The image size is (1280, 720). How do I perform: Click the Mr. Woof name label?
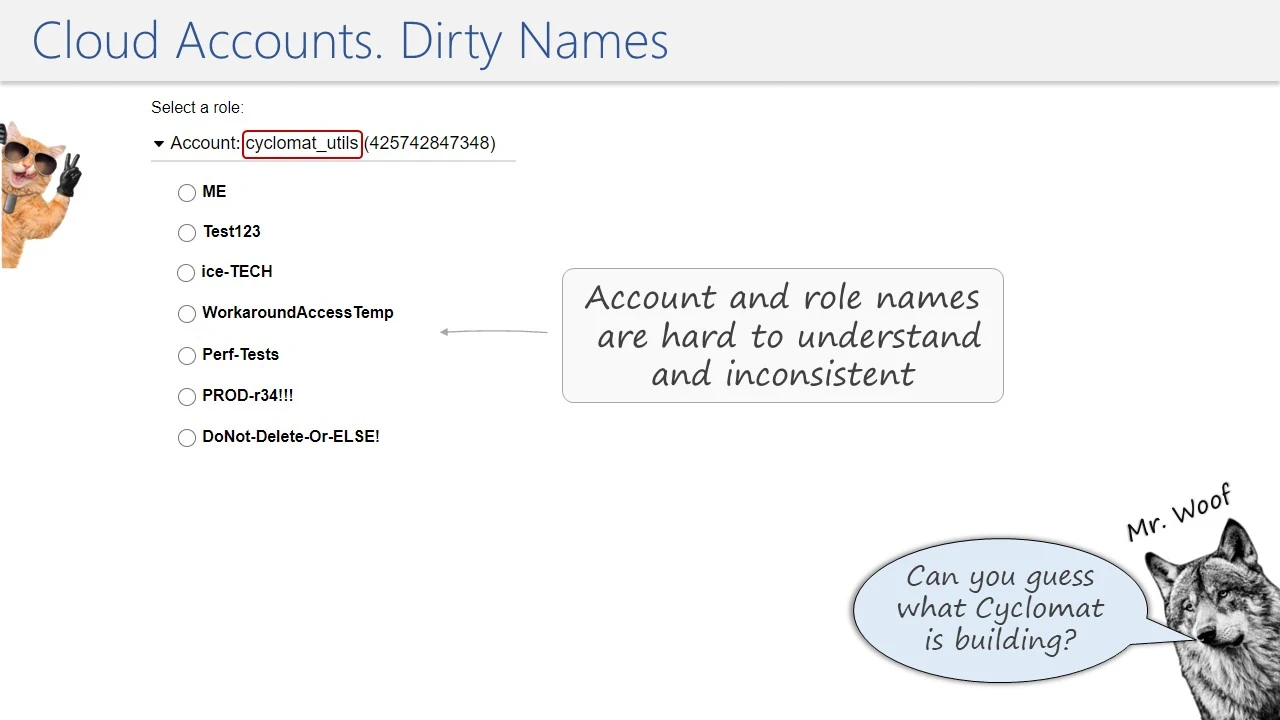point(1177,513)
